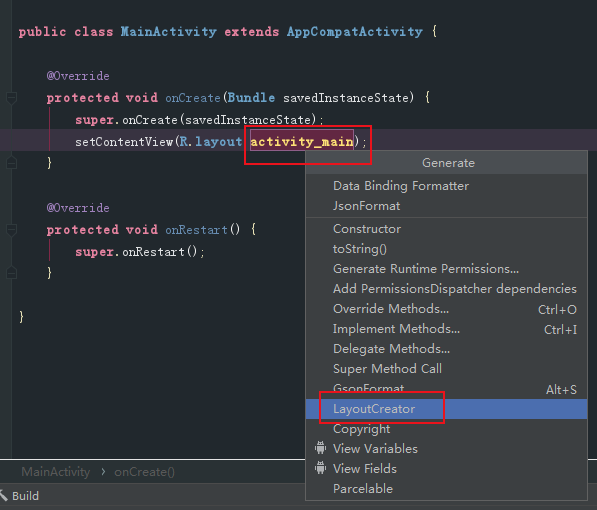
Task: Choose Parcelable generate option
Action: pos(446,489)
